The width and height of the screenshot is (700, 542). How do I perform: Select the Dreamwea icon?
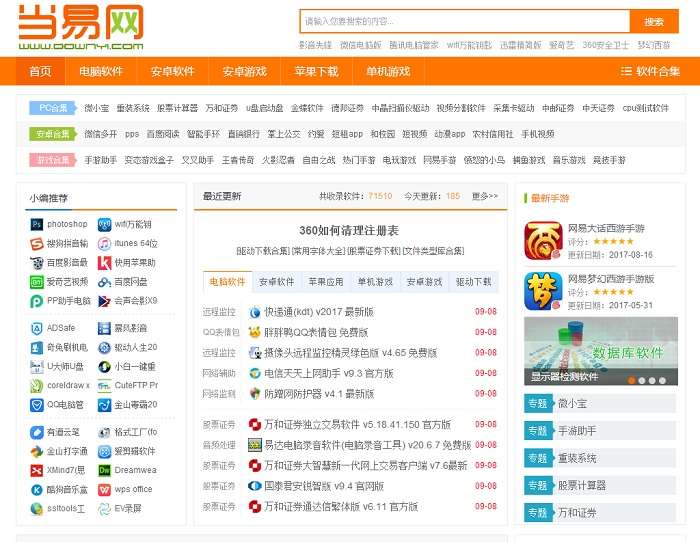[104, 470]
